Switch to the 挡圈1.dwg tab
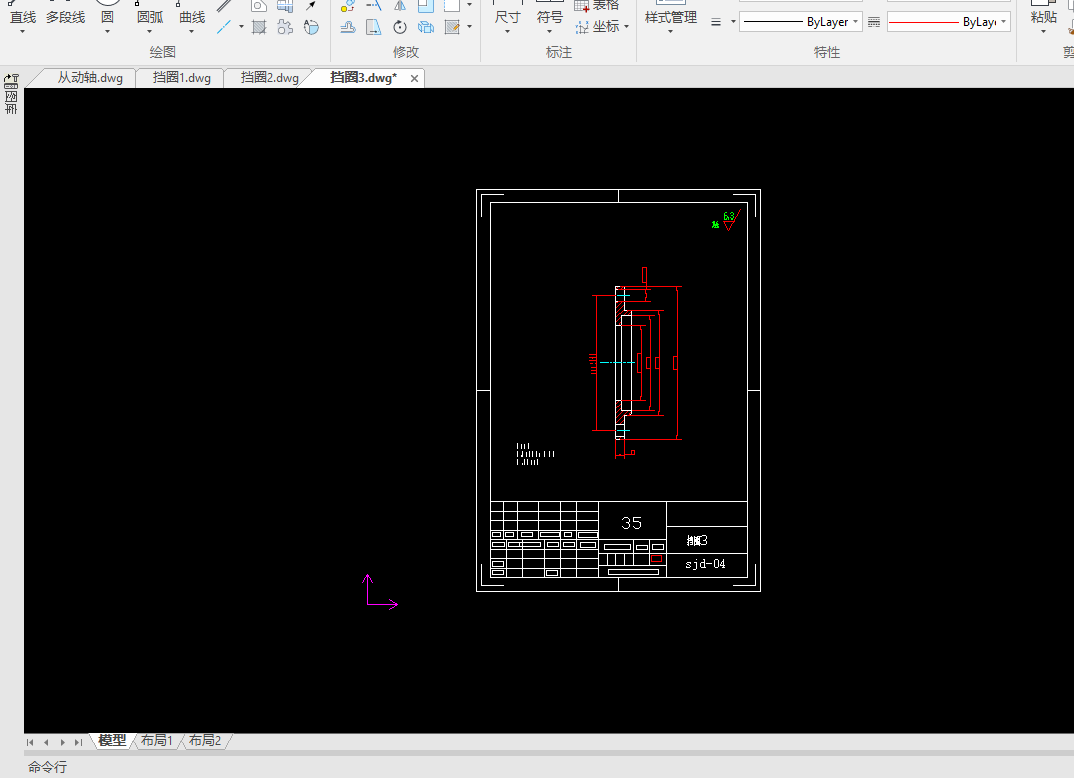The height and width of the screenshot is (778, 1074). 181,78
